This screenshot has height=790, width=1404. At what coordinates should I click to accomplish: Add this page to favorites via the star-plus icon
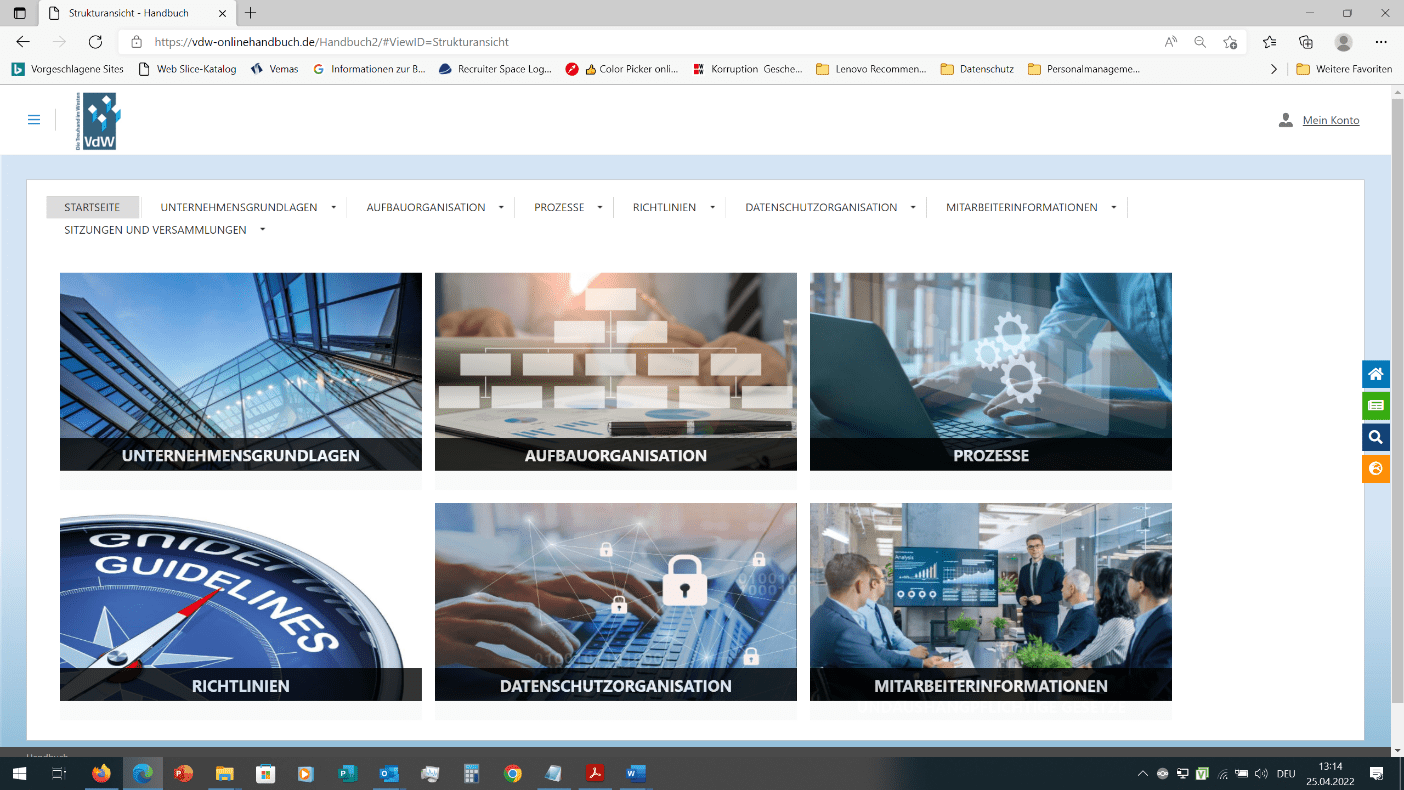pos(1230,42)
